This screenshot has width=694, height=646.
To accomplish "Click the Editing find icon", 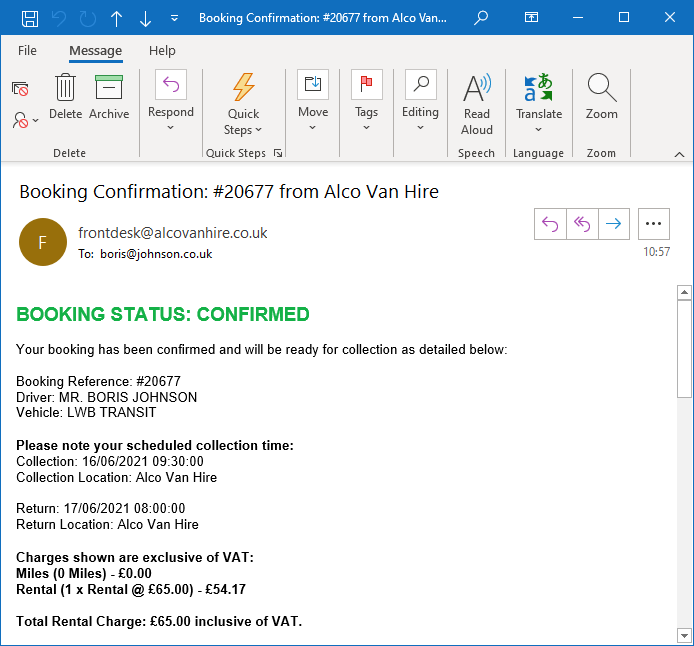I will (420, 84).
